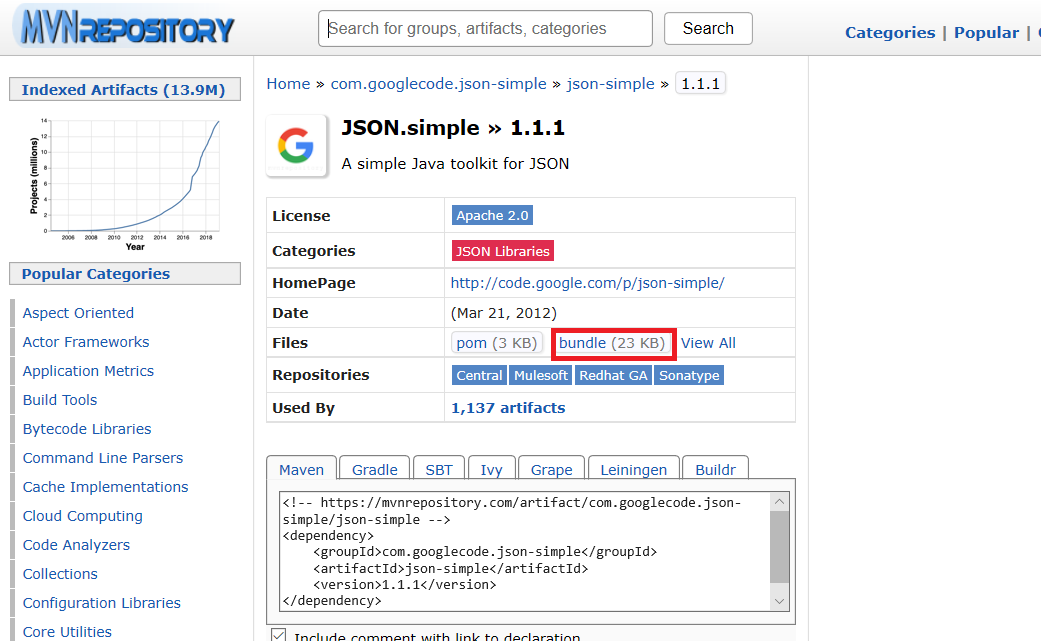The image size is (1041, 641).
Task: Open the JSON Libraries category tag
Action: point(503,251)
